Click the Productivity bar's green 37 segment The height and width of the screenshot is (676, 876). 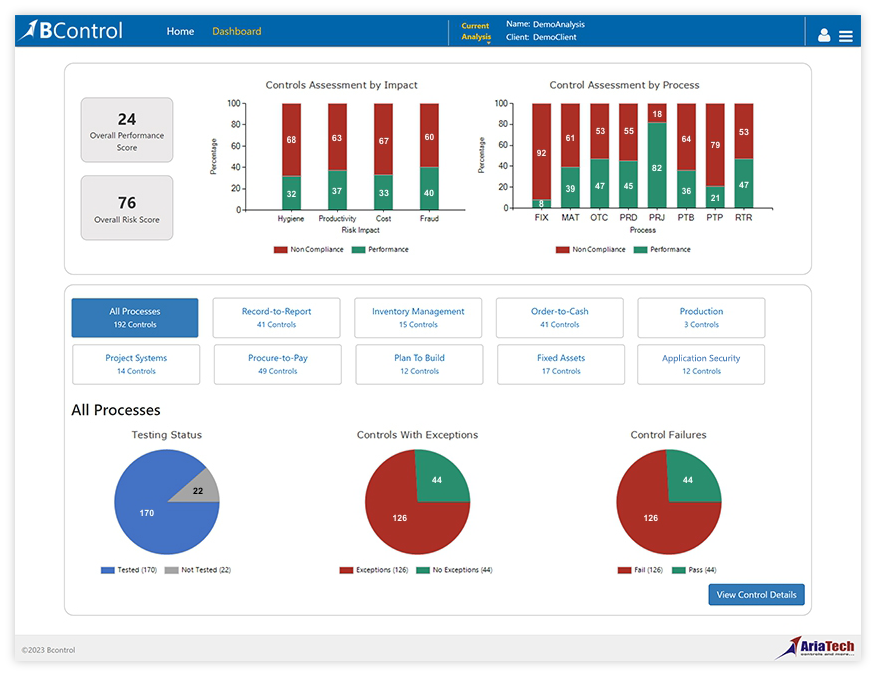tap(337, 191)
